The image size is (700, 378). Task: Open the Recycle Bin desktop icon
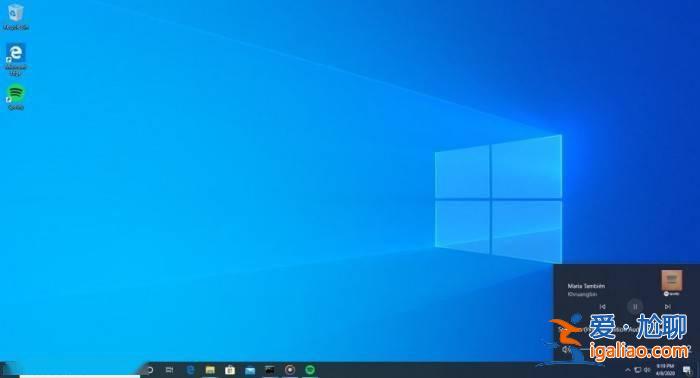point(16,17)
